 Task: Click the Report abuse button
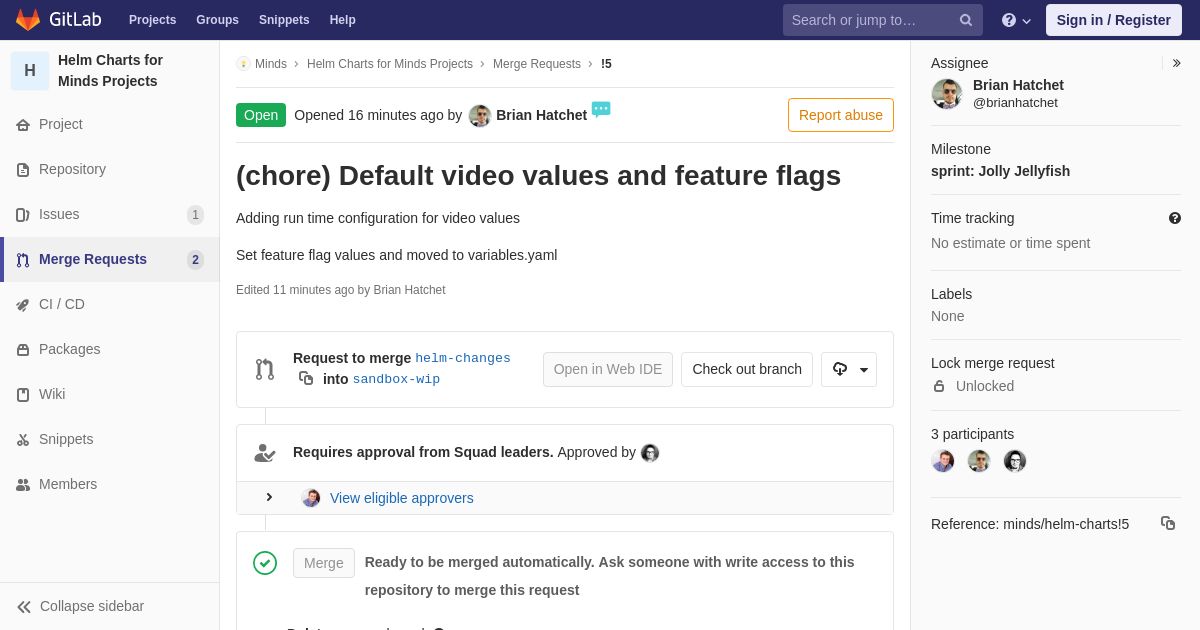pos(841,115)
